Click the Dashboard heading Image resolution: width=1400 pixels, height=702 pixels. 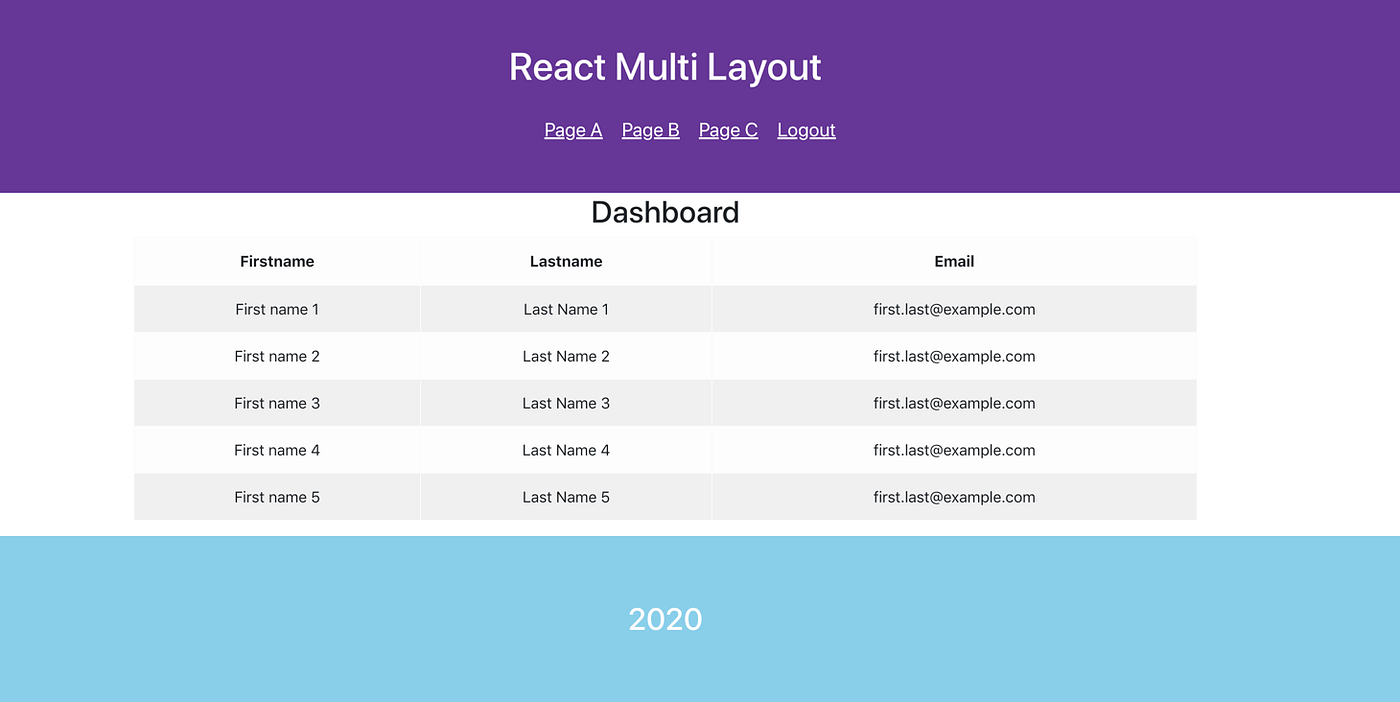click(665, 211)
